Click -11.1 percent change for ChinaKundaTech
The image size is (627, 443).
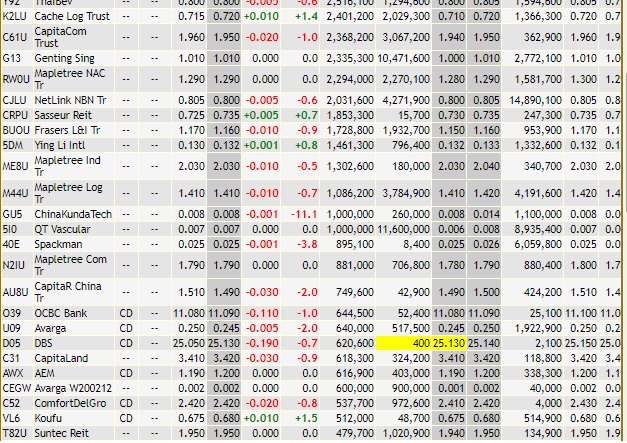304,214
